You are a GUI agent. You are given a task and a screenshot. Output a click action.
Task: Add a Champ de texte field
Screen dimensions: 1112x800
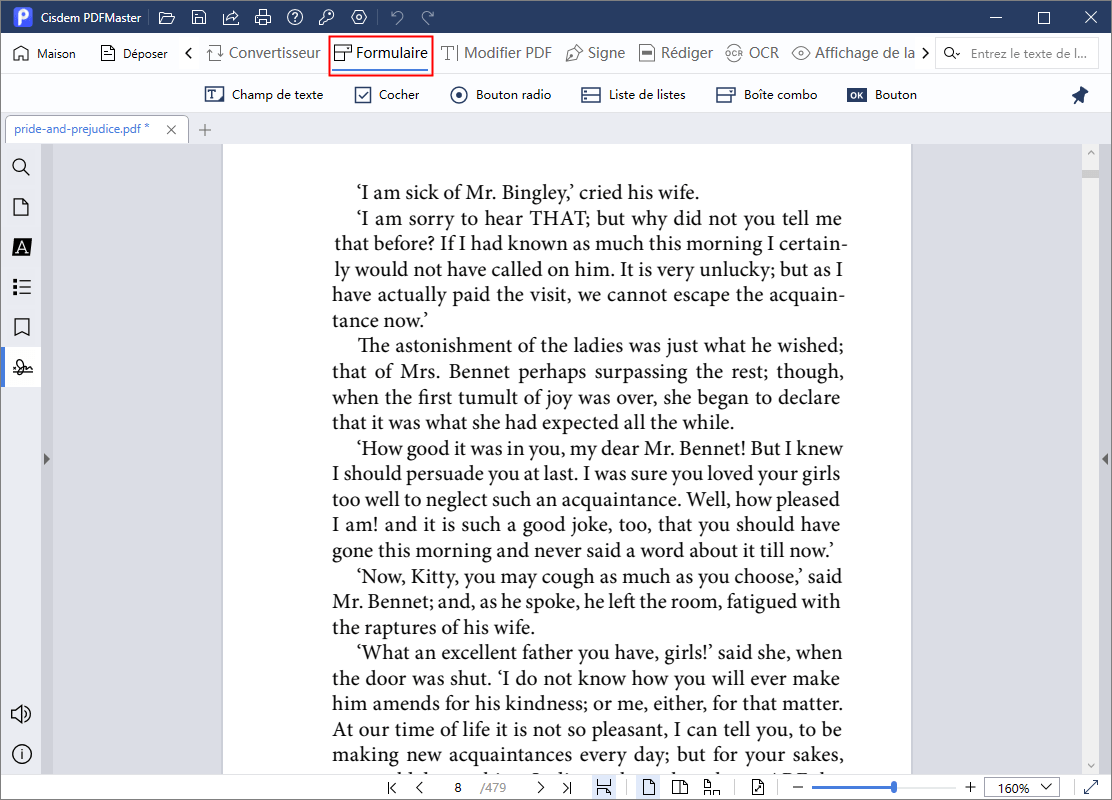[264, 95]
